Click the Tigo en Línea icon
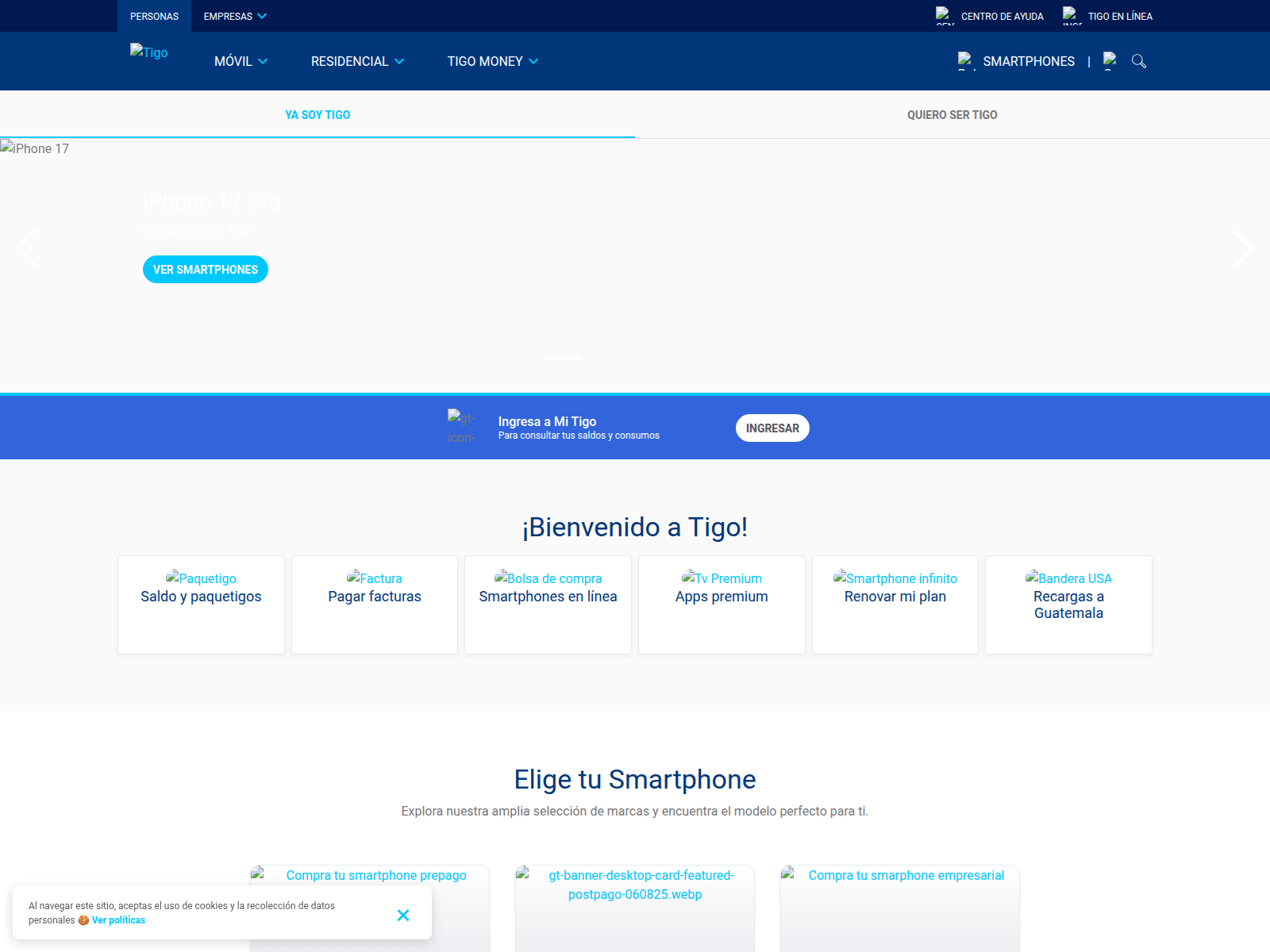The image size is (1270, 952). (1072, 16)
